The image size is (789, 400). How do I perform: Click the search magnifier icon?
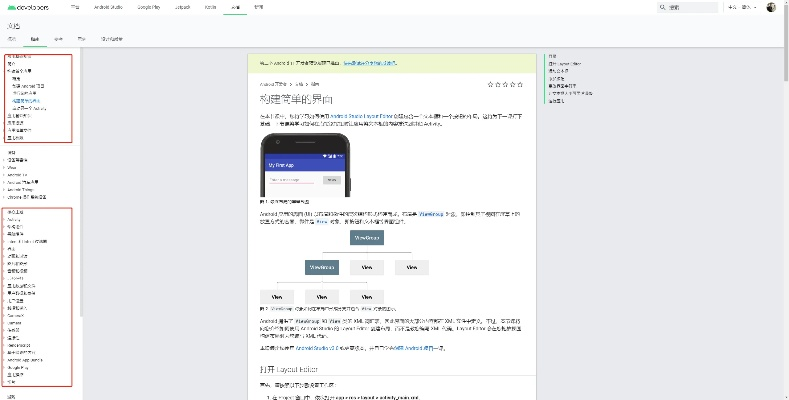click(x=663, y=7)
